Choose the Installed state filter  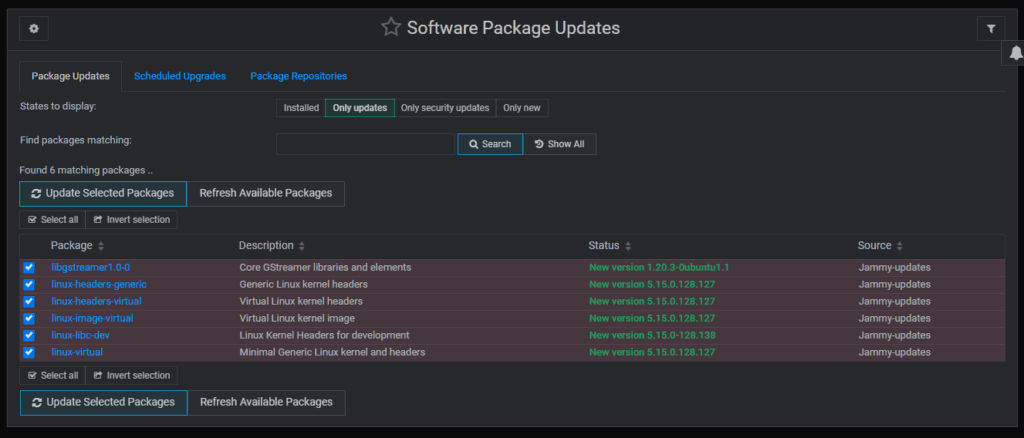301,108
